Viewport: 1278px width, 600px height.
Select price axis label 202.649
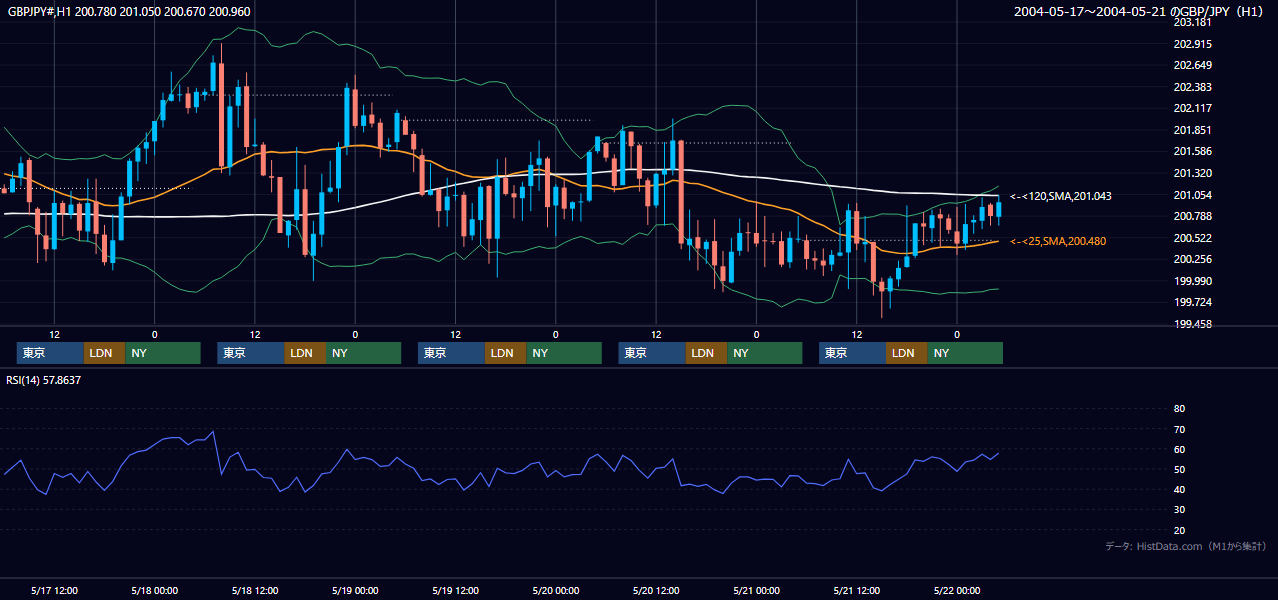pyautogui.click(x=1192, y=65)
